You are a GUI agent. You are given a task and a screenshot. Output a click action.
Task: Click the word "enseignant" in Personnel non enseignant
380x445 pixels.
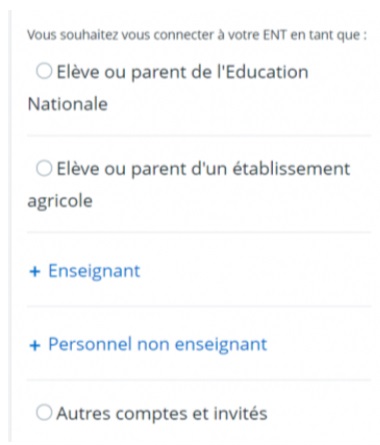(x=221, y=345)
